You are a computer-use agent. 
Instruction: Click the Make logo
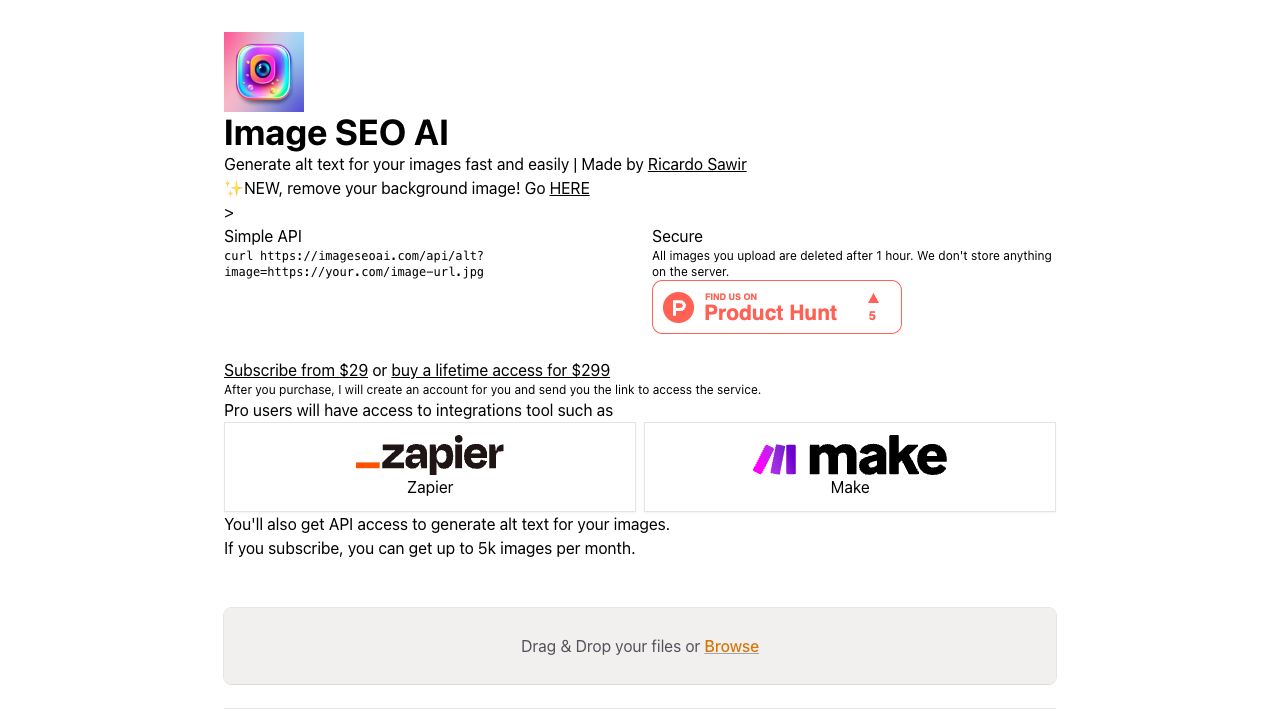(850, 457)
